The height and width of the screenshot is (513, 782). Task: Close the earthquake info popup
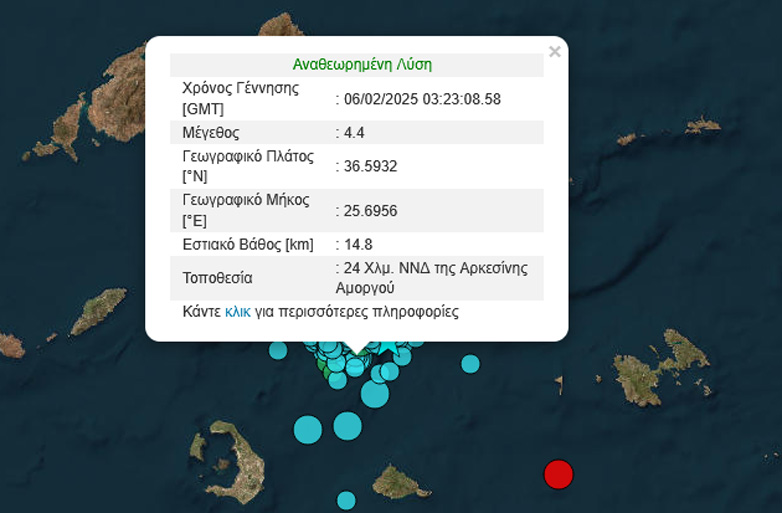pyautogui.click(x=554, y=52)
